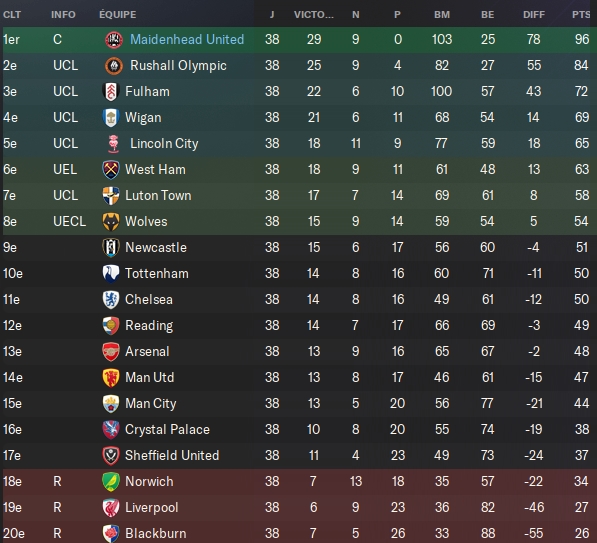Screen dimensions: 597x543
Task: Sort table by PTS column header
Action: (581, 14)
